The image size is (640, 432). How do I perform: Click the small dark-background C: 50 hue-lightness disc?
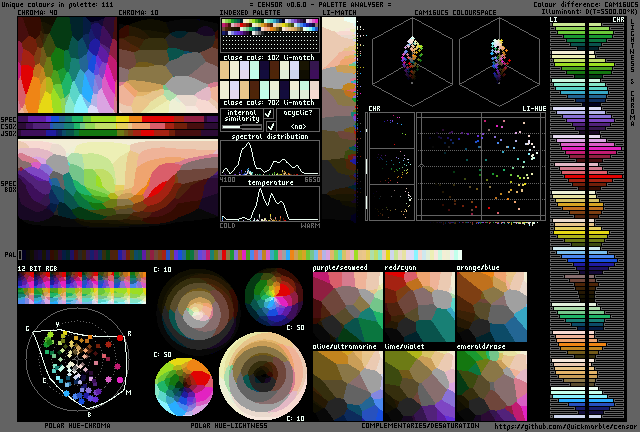pyautogui.click(x=274, y=297)
